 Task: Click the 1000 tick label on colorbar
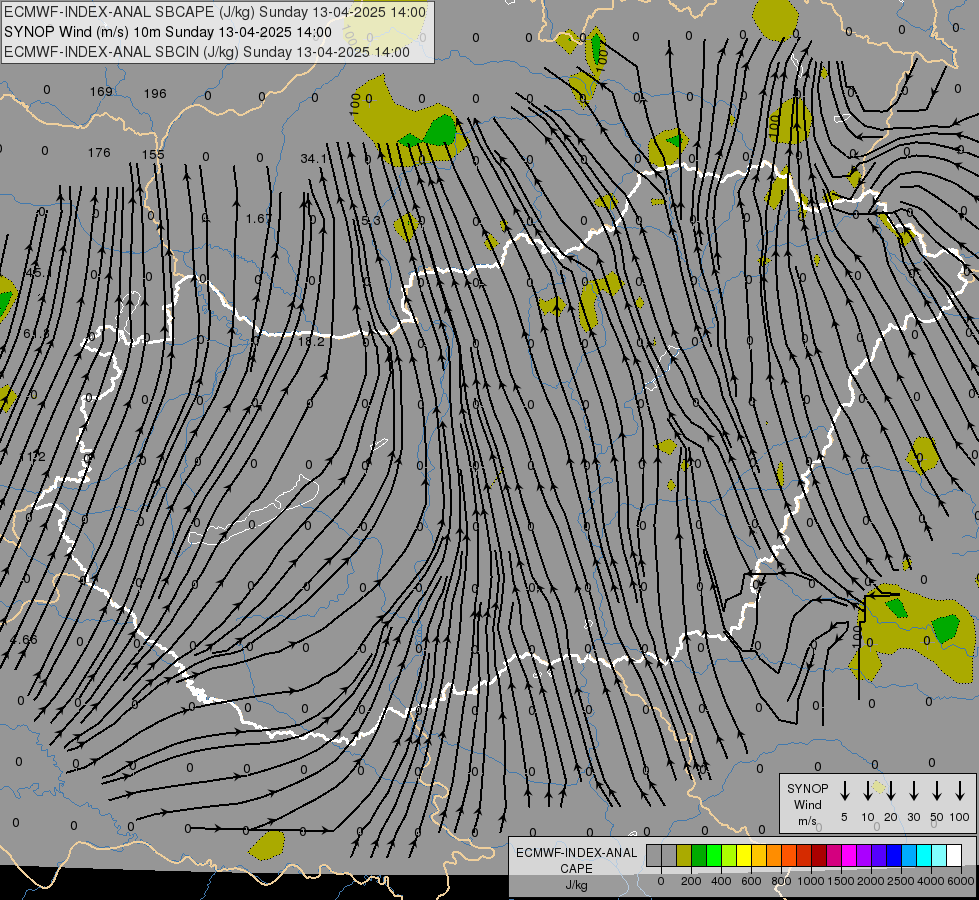point(811,881)
